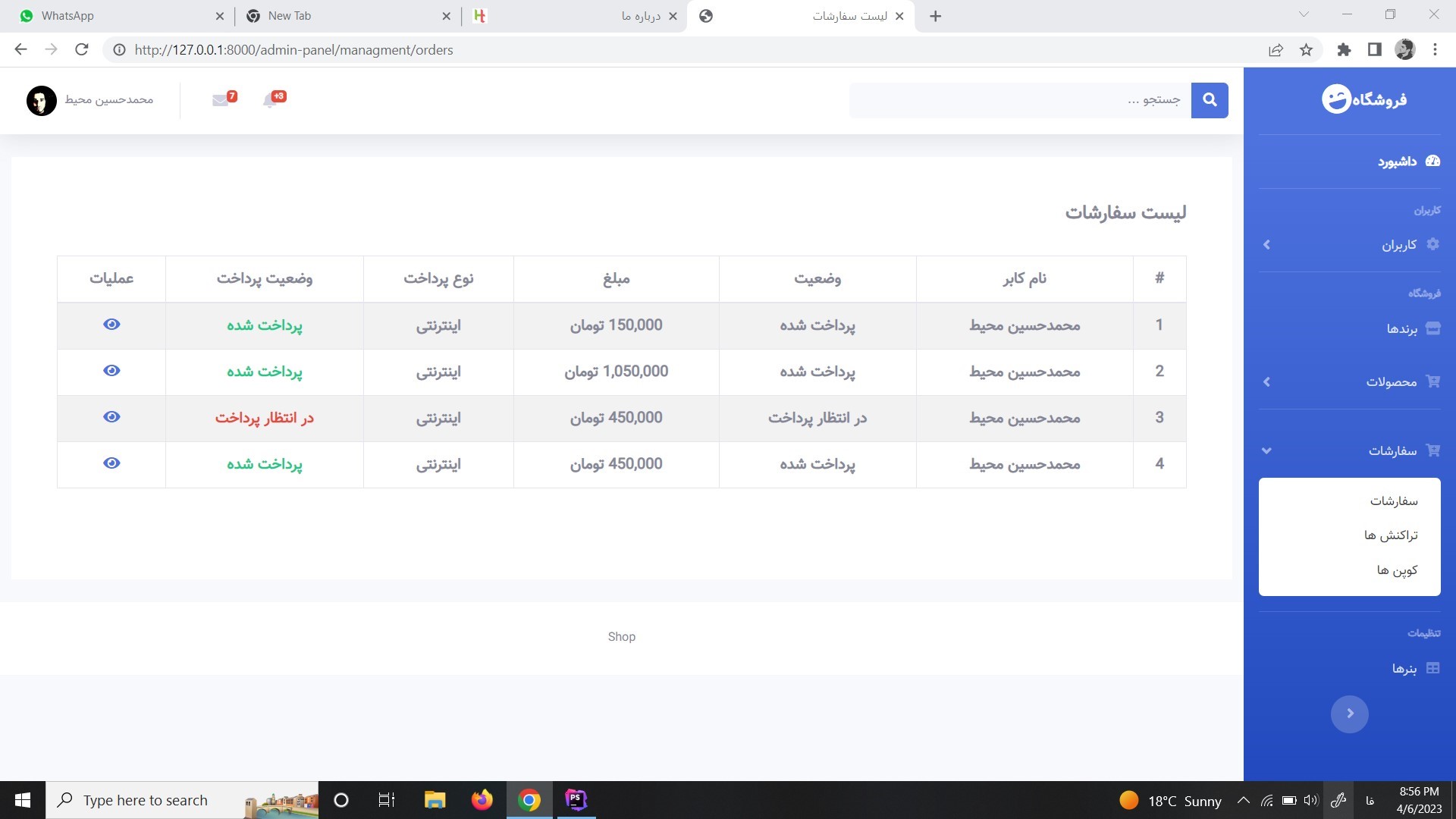
Task: Open the داشبورد sidebar item
Action: [1405, 161]
